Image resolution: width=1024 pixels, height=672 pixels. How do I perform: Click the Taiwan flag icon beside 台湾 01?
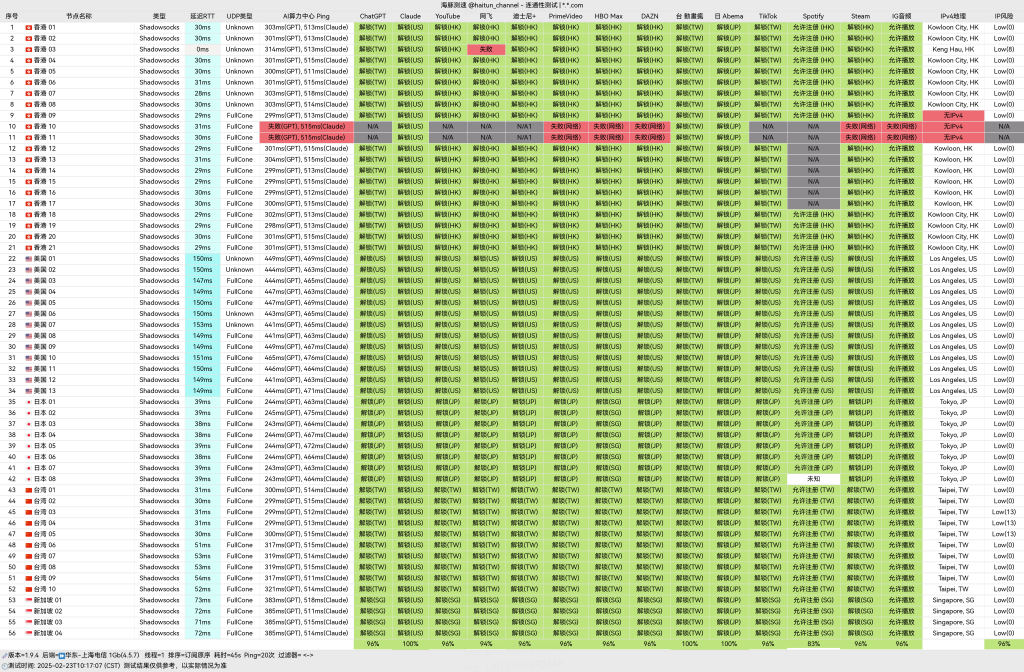coord(29,490)
